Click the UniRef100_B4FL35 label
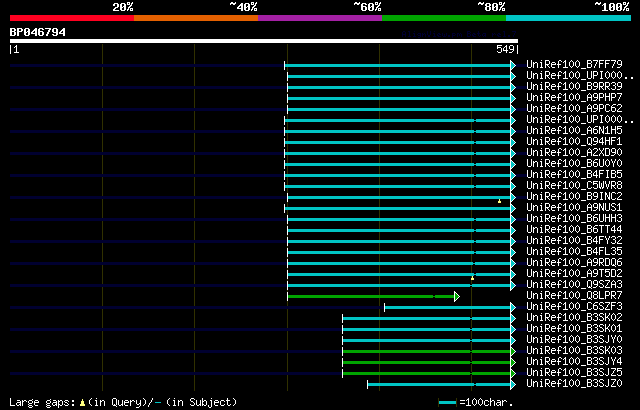 [x=574, y=252]
